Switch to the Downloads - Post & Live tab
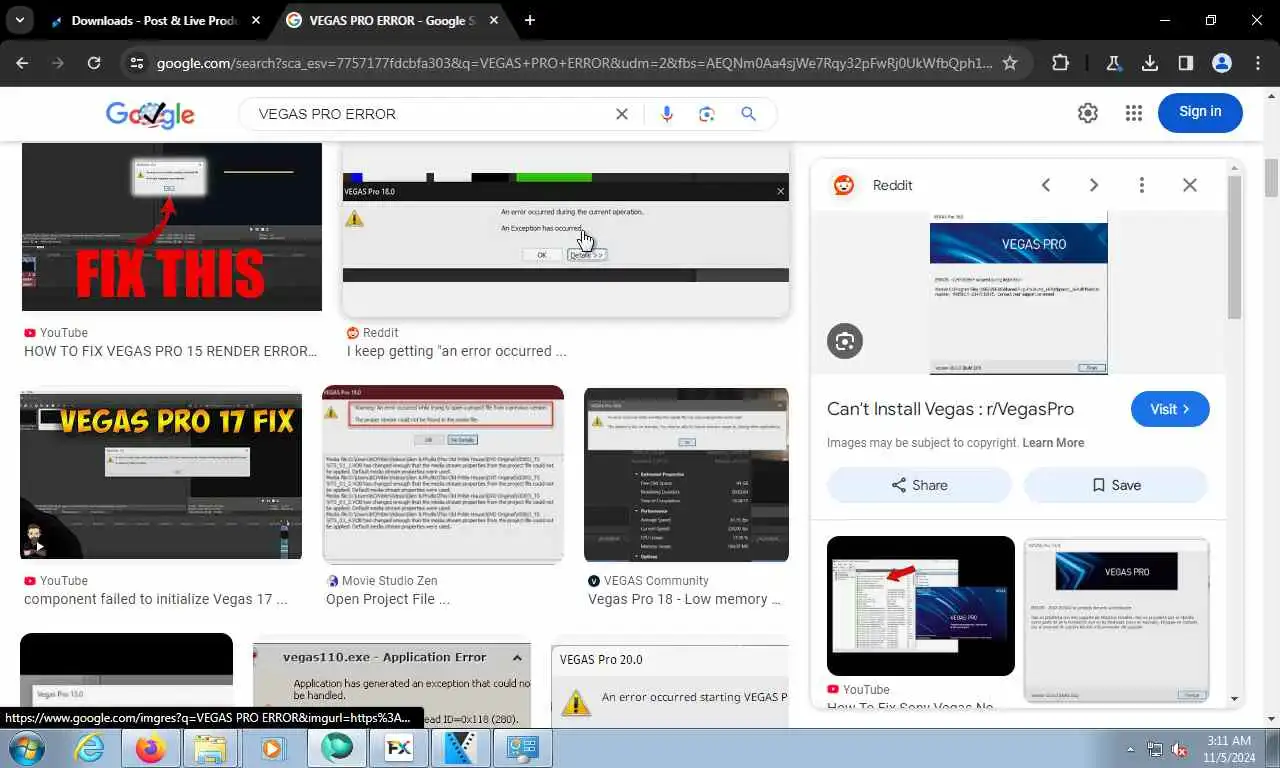This screenshot has height=768, width=1280. [155, 20]
